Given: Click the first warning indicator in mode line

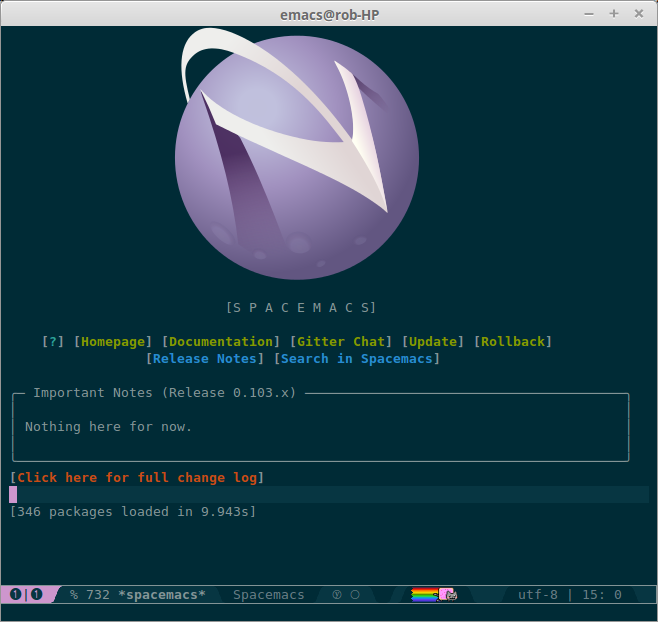Looking at the screenshot, I should (16, 594).
